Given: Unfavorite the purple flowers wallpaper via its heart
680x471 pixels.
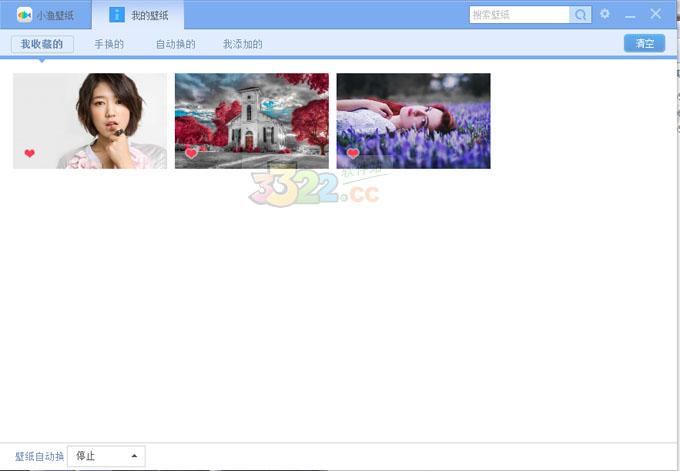Looking at the screenshot, I should point(353,153).
